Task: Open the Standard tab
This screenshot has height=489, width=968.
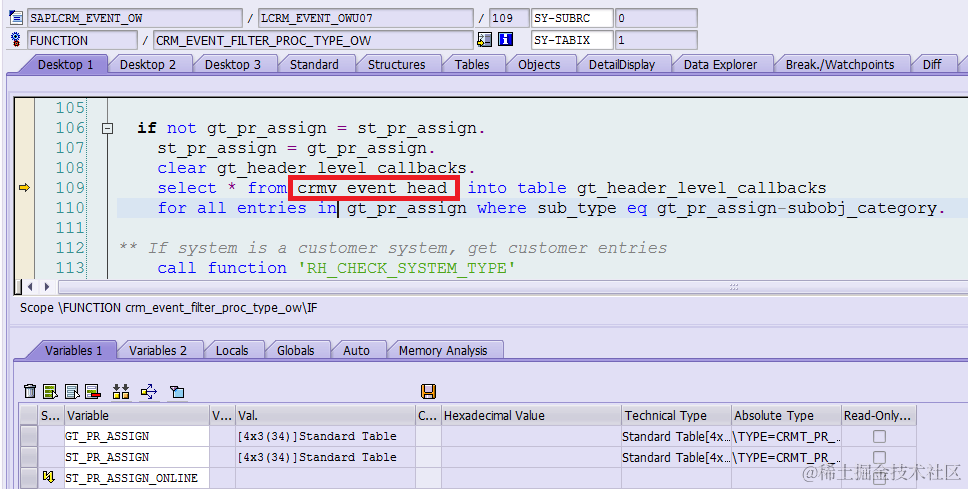Action: tap(314, 64)
